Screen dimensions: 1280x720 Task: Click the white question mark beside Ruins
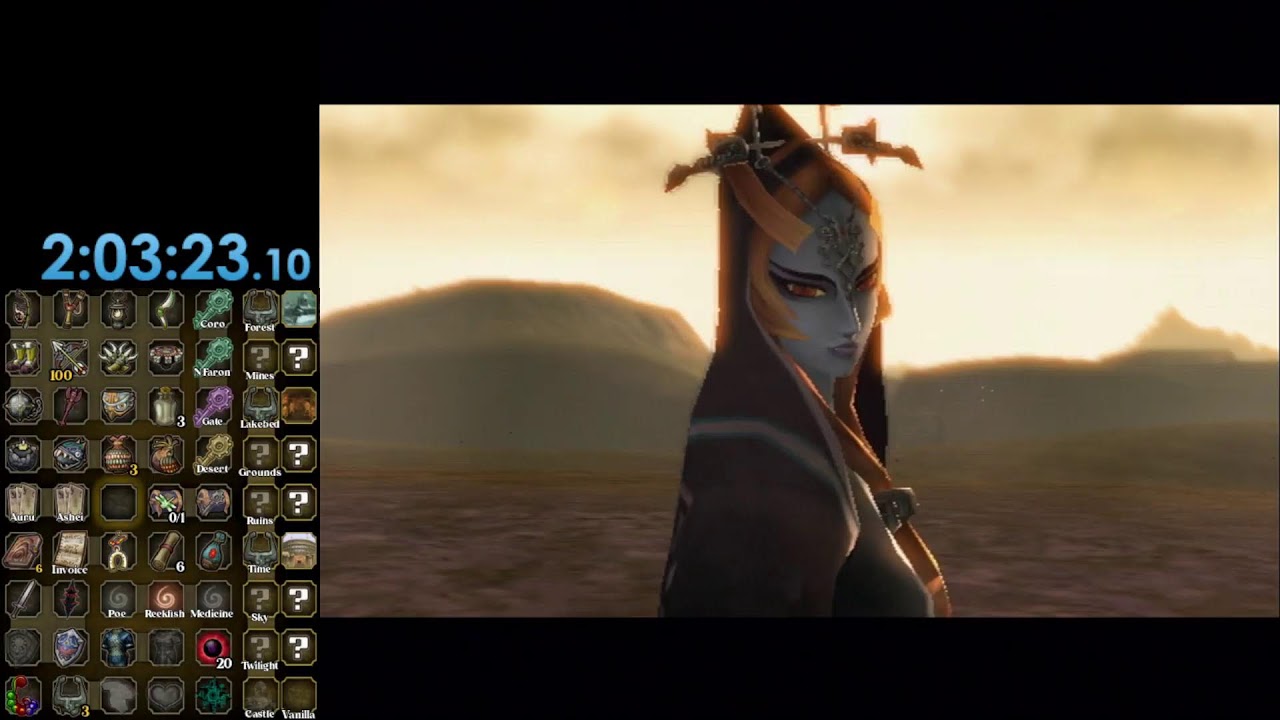click(x=298, y=502)
